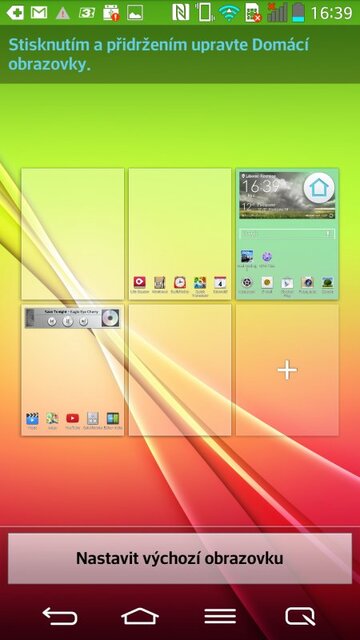The width and height of the screenshot is (360, 640).
Task: Tap the battery level icon
Action: pyautogui.click(x=299, y=12)
